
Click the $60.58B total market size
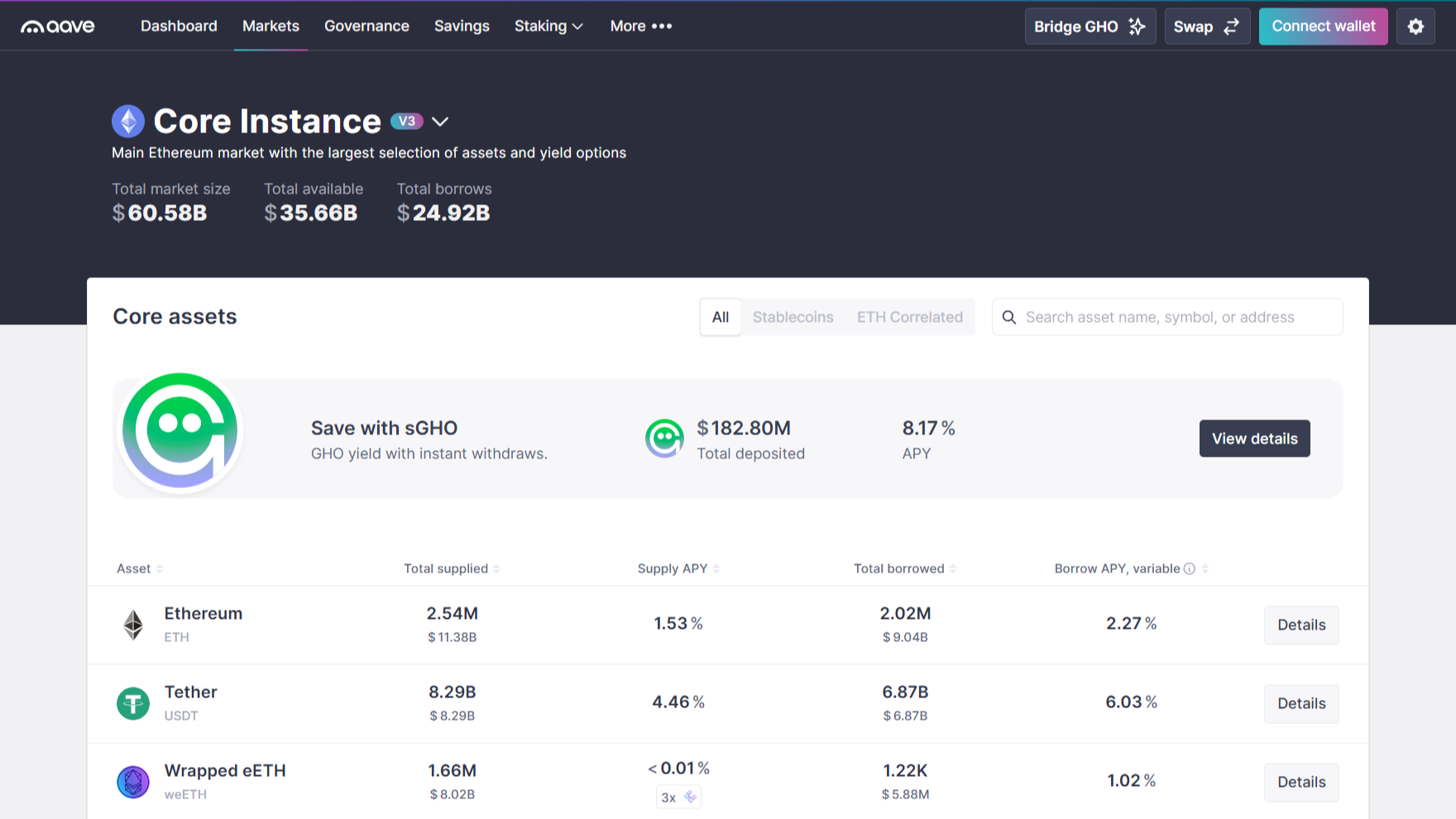click(160, 213)
